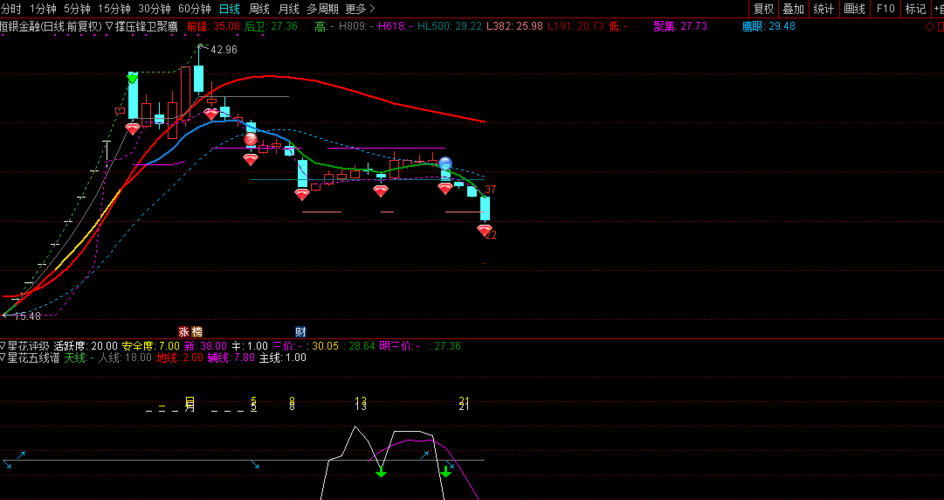Select the 60分钟 period tab

194,9
